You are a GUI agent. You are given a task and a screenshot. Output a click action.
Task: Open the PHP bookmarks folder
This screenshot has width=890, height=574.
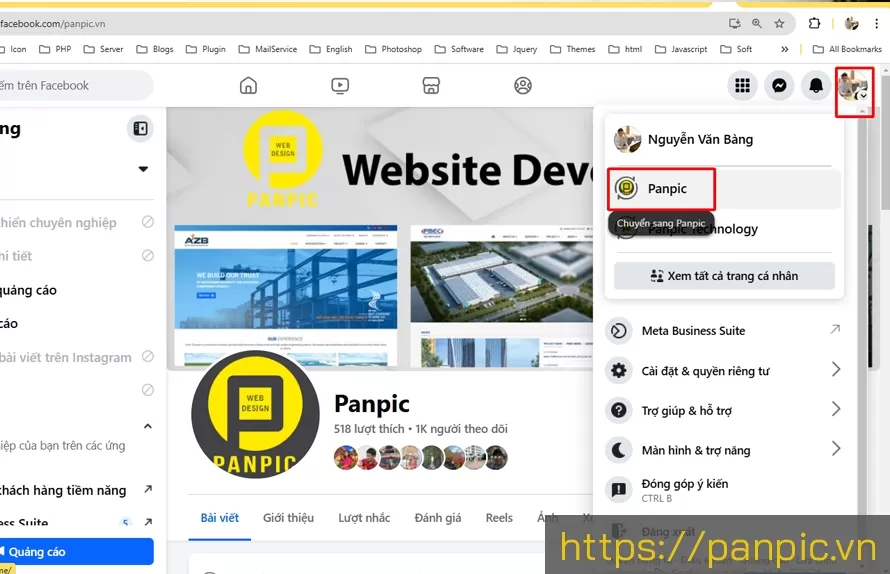click(x=55, y=49)
